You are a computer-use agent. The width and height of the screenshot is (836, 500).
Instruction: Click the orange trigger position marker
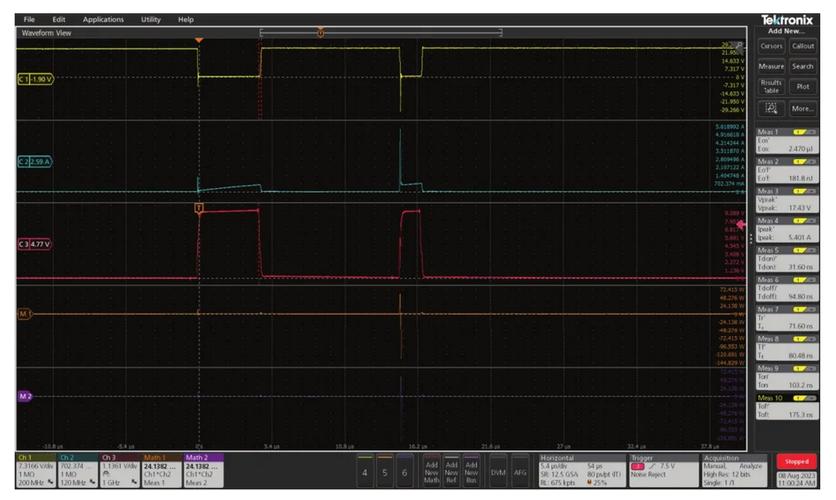pyautogui.click(x=199, y=41)
